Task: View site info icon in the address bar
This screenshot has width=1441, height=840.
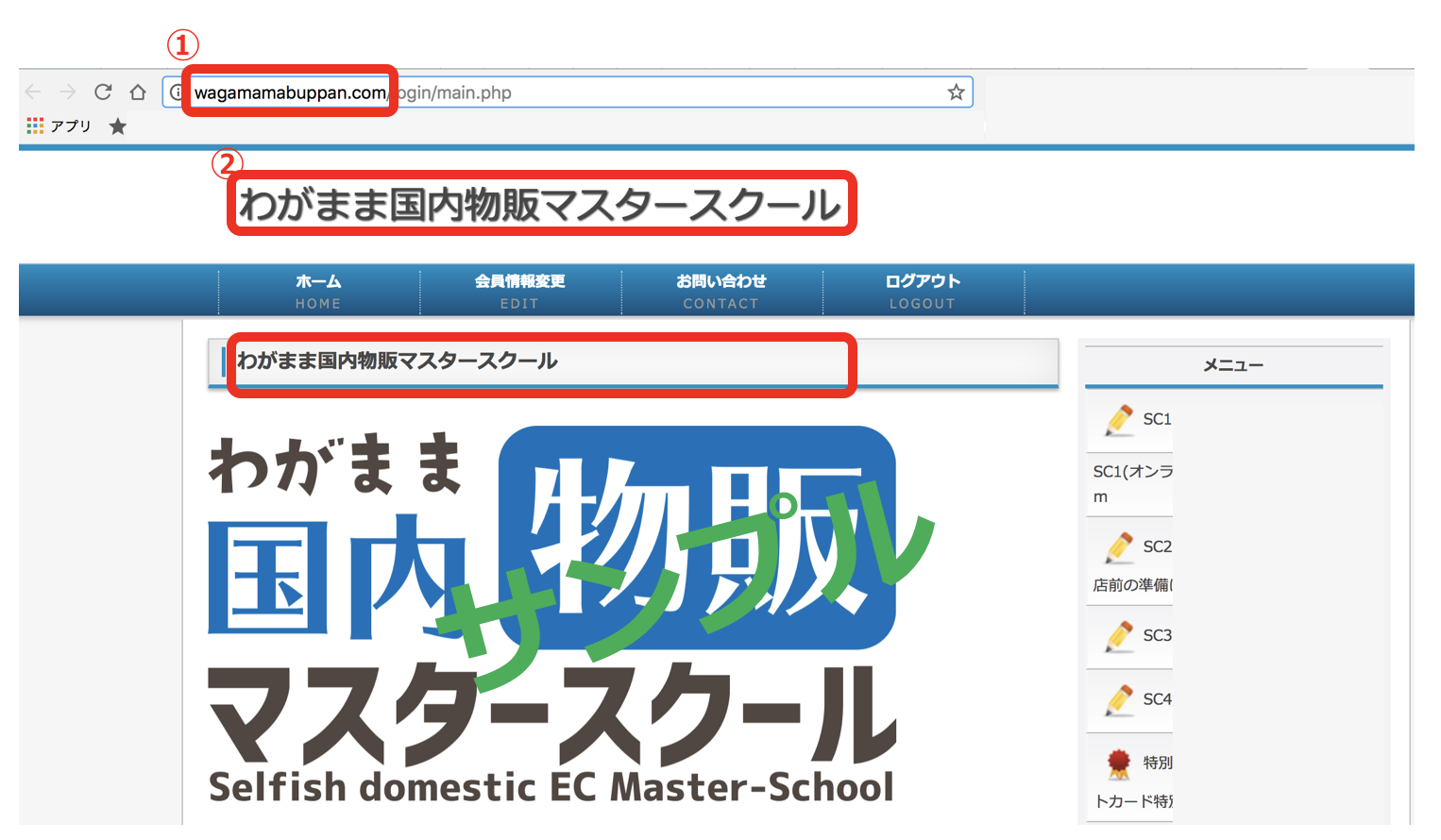Action: click(177, 92)
